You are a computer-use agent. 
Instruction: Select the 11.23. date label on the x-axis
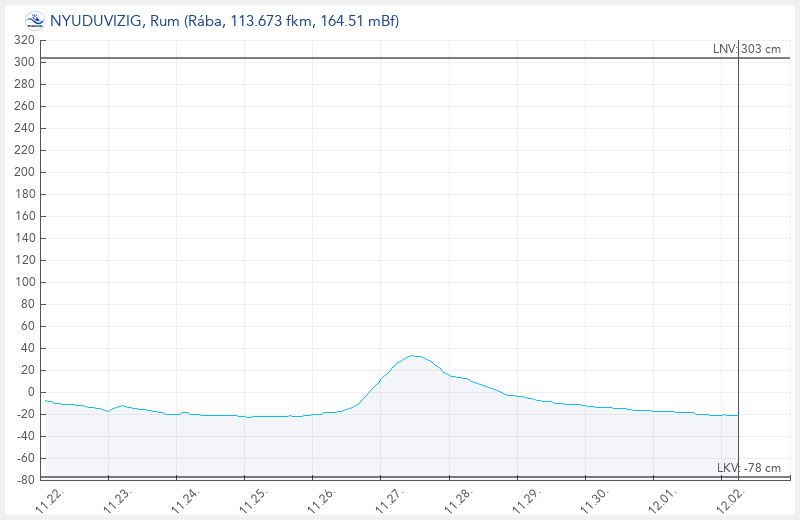point(118,501)
